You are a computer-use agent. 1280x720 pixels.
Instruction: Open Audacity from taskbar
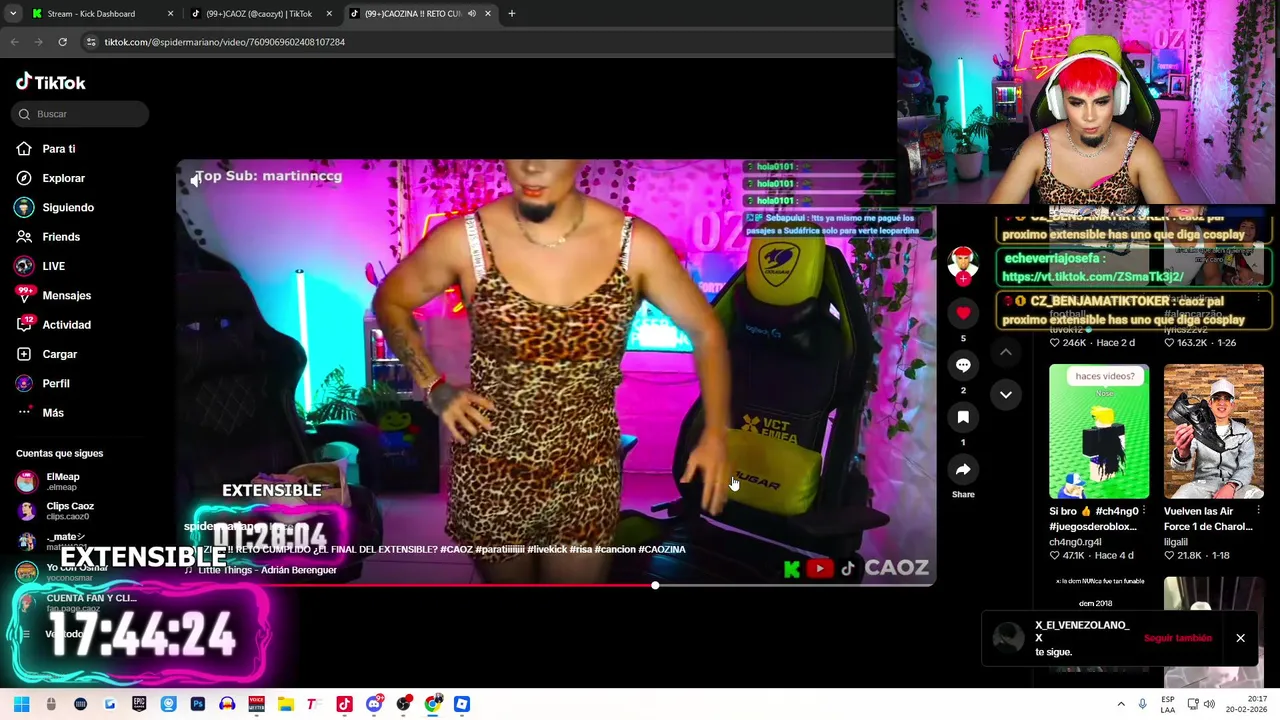point(227,704)
